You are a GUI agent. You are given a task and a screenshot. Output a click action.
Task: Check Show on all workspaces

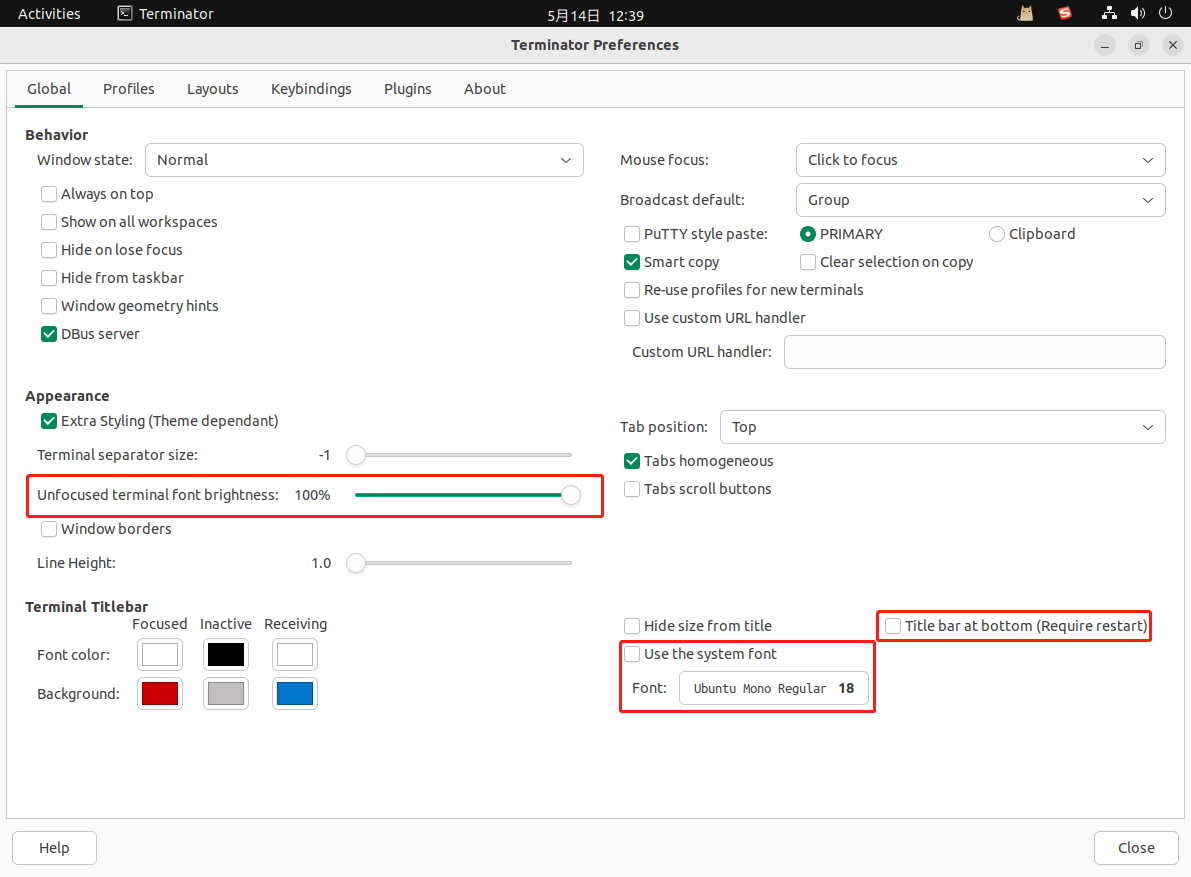(49, 222)
